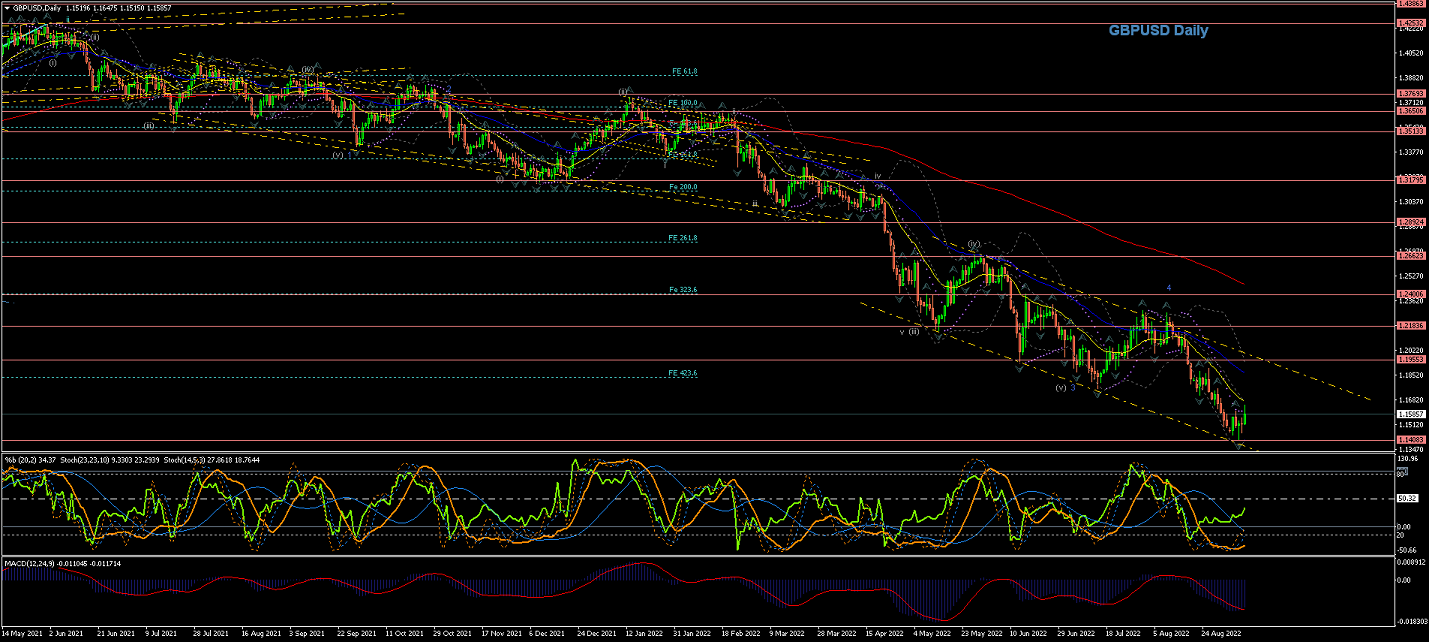Select the FE 423.6 Fibonacci expansion label

tap(683, 373)
